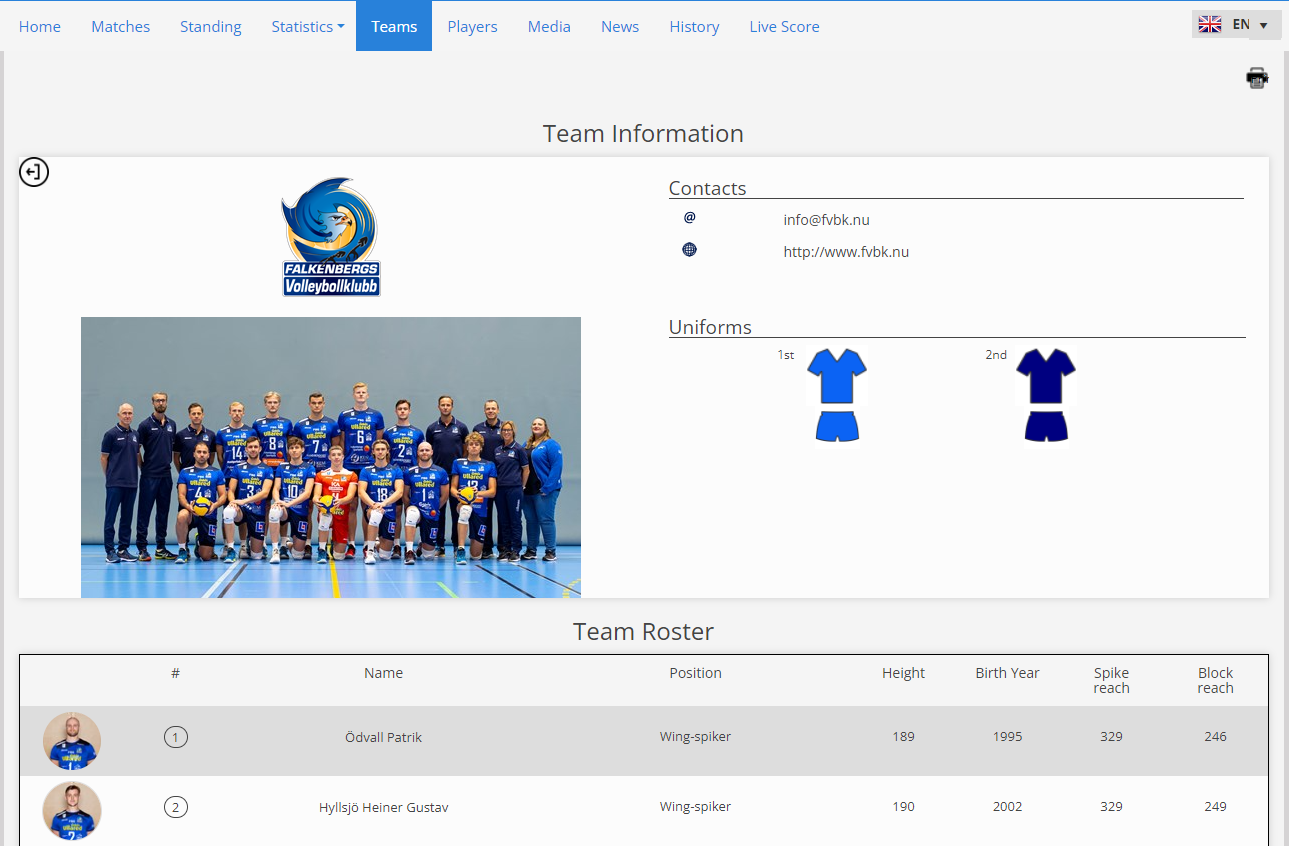
Task: Click jersey number 2 circle
Action: point(176,807)
